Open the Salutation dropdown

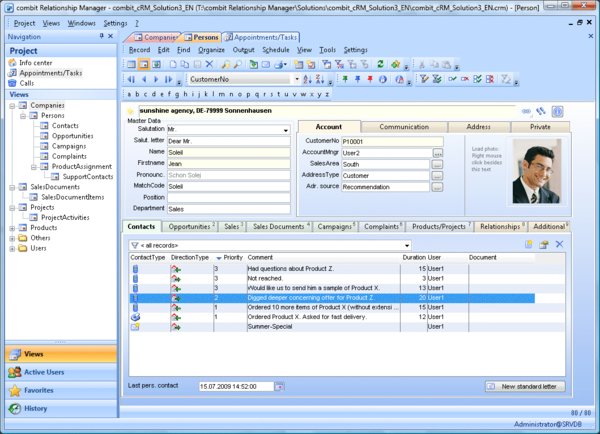[x=286, y=130]
